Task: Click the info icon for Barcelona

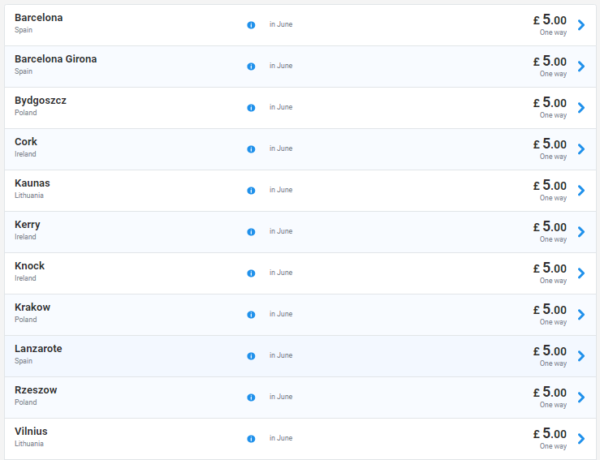Action: coord(251,24)
